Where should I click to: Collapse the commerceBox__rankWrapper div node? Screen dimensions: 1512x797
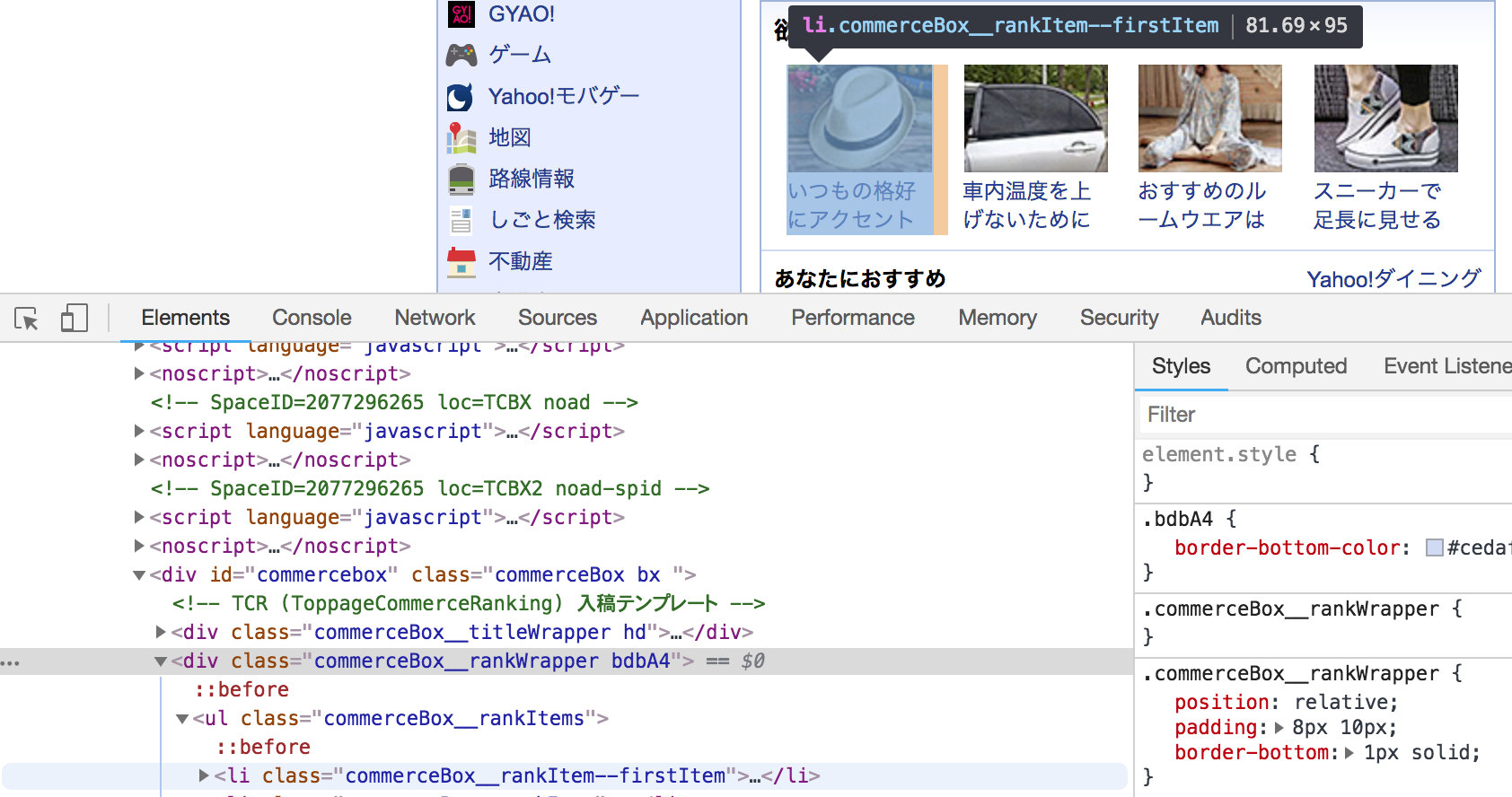tap(161, 661)
